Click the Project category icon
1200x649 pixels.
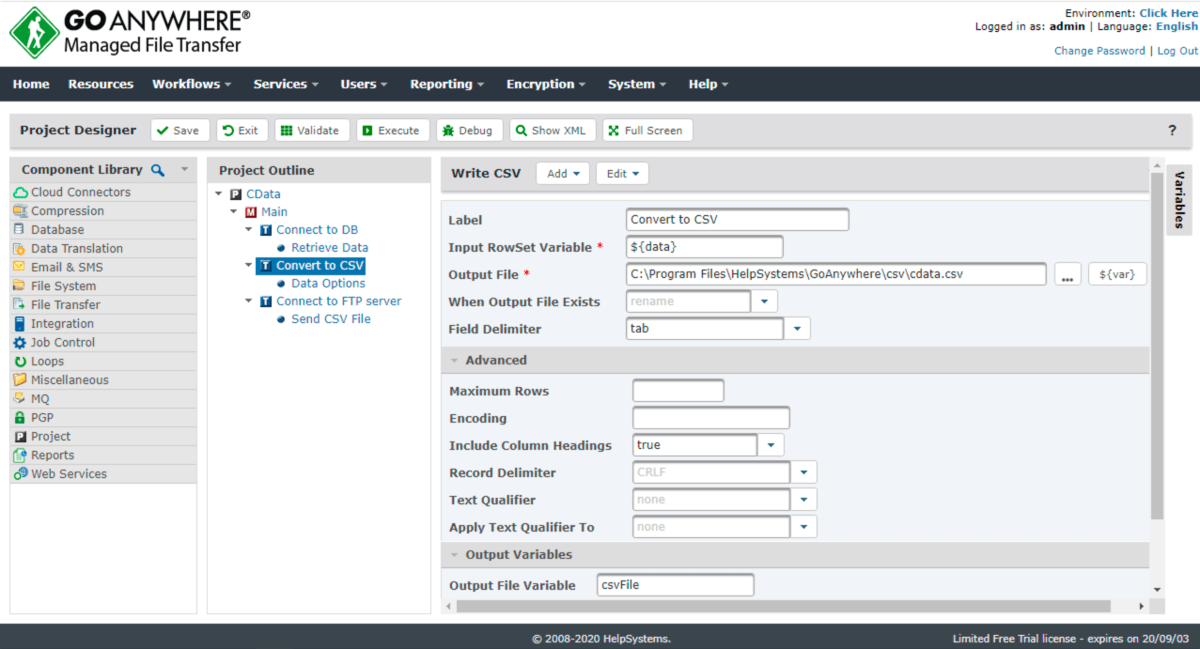[20, 436]
